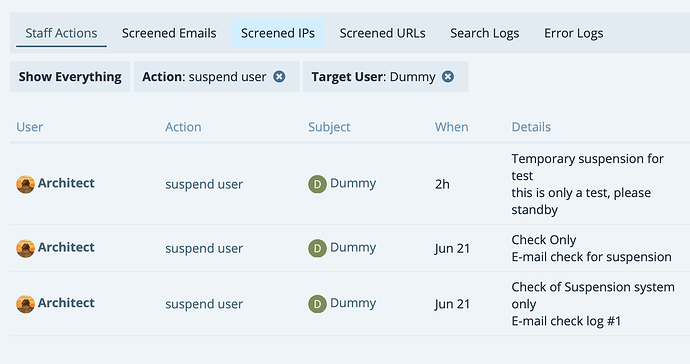Select 'Jun 21' in the 'Check Only' row
Viewport: 690px width, 364px height.
point(452,248)
